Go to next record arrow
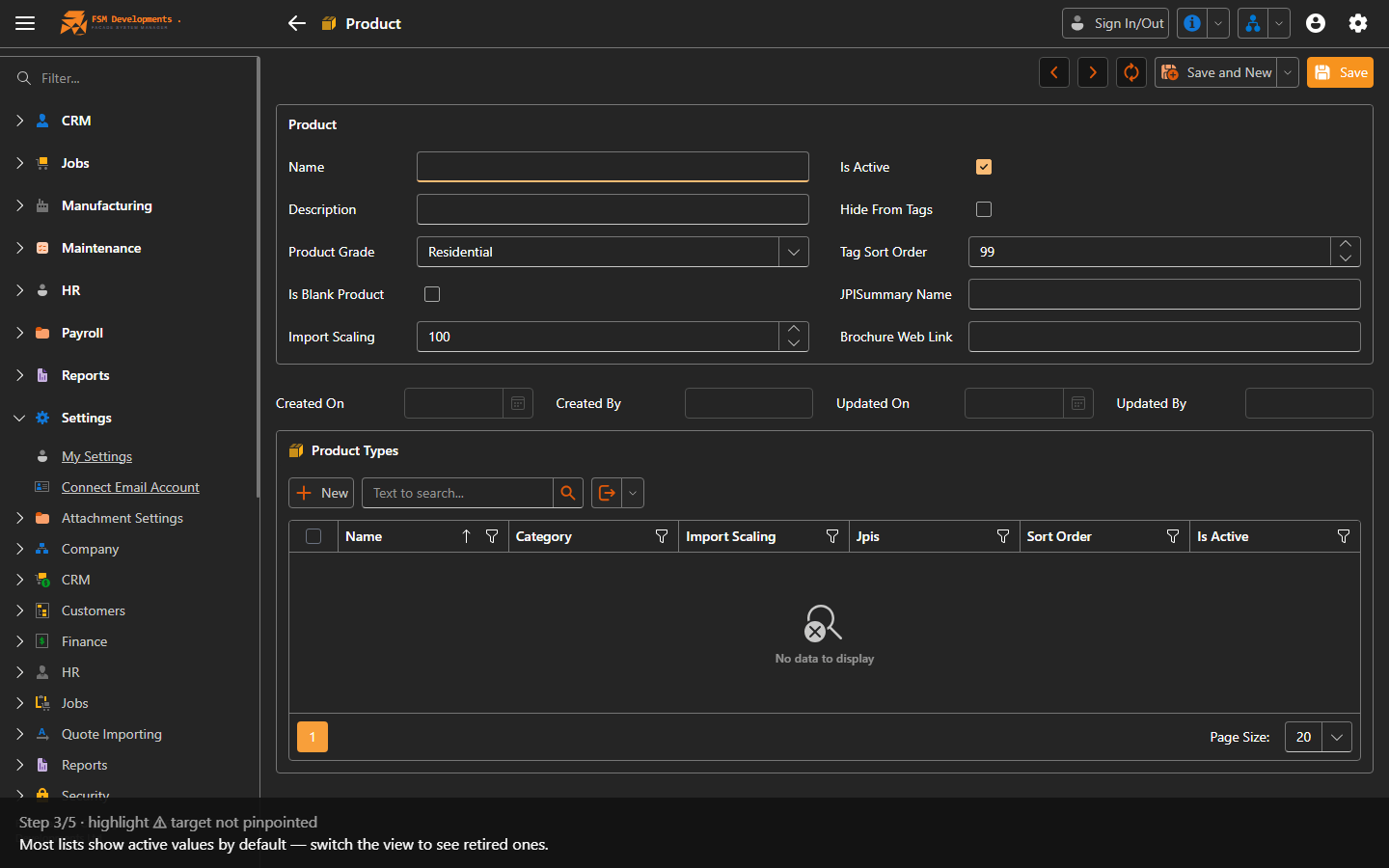Viewport: 1389px width, 868px height. point(1093,72)
